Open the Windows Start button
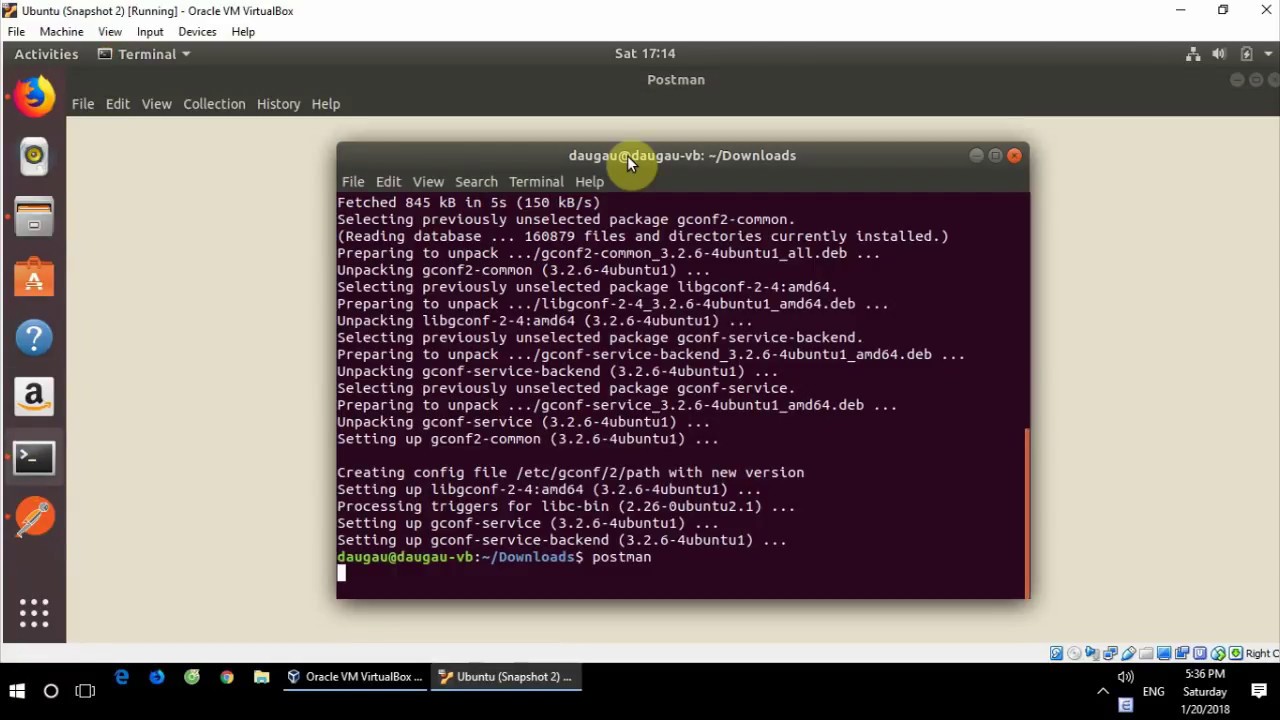The width and height of the screenshot is (1280, 720). 17,691
